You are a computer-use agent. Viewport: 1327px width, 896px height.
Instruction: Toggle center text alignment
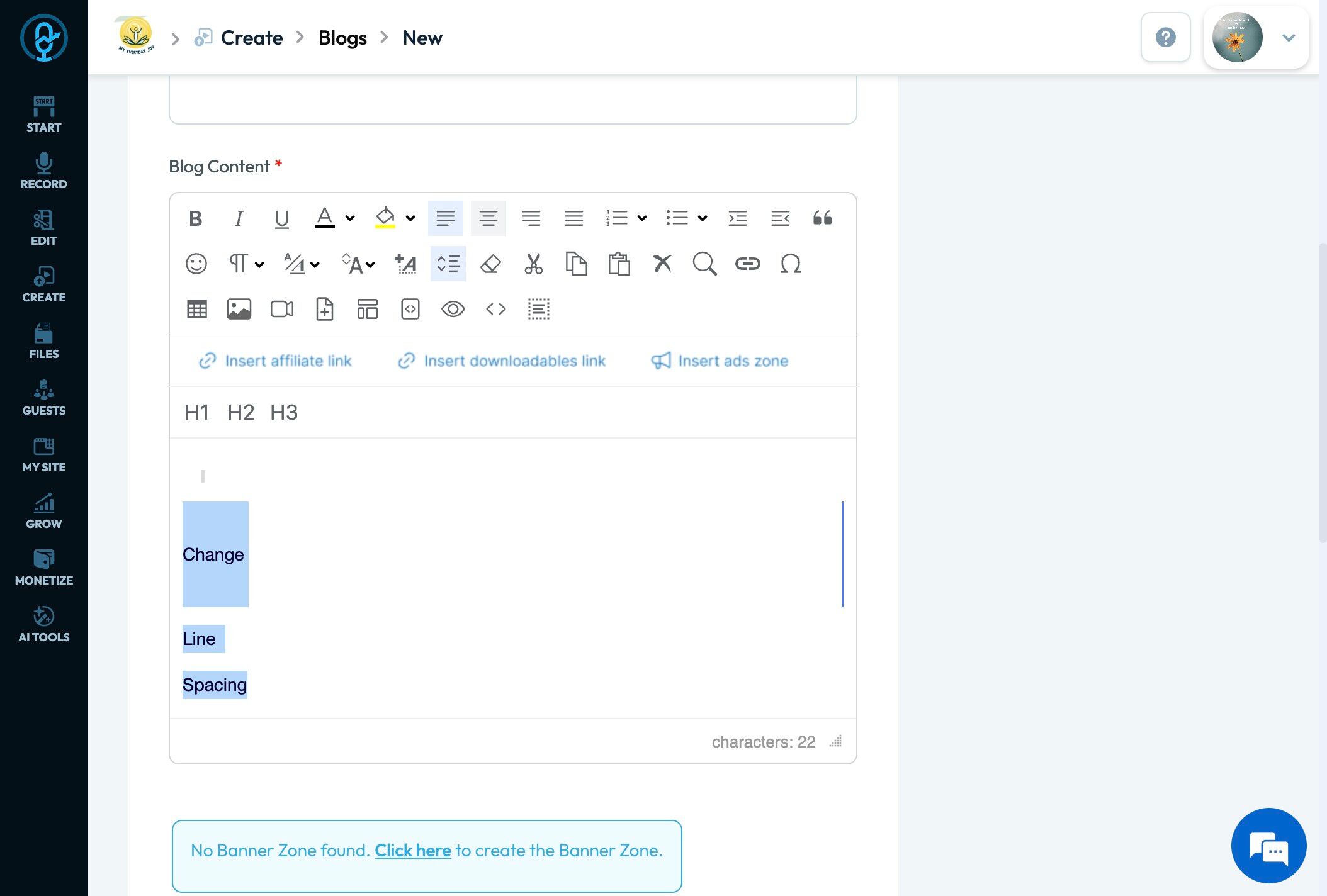tap(488, 218)
